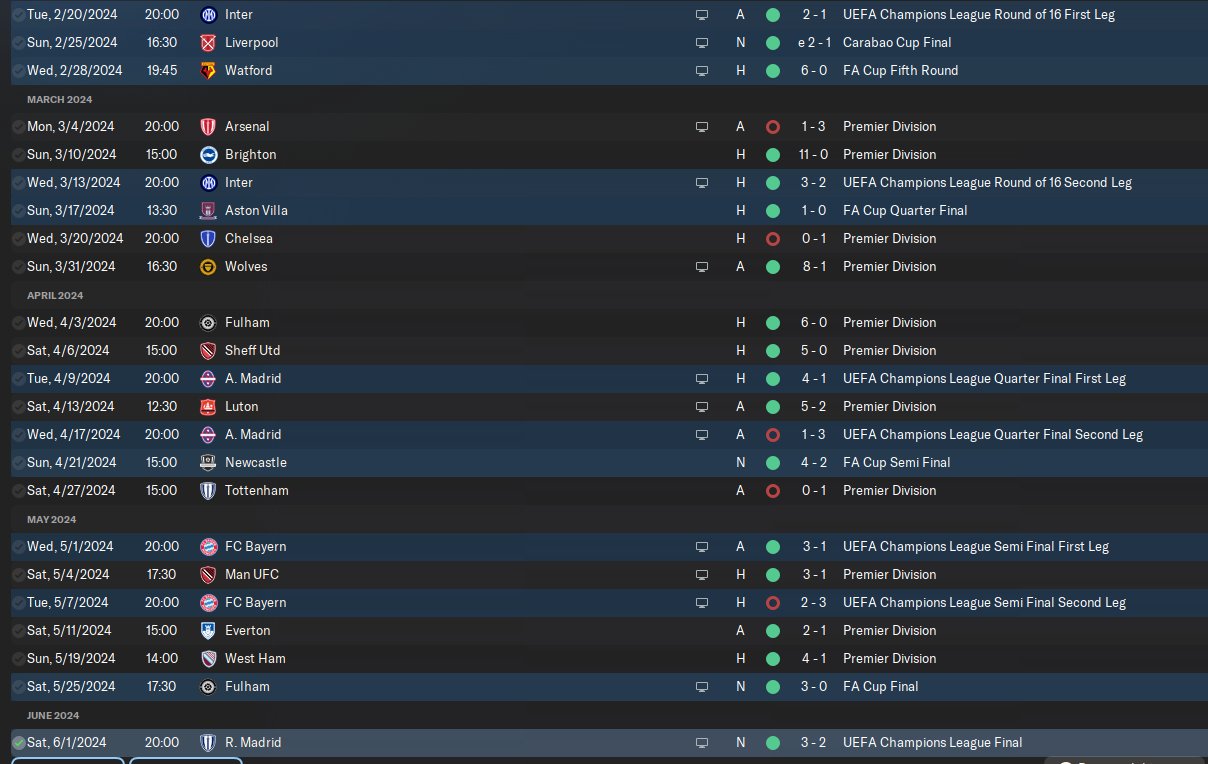Image resolution: width=1208 pixels, height=764 pixels.
Task: Toggle the checkmark beside the Arsenal fixture
Action: pos(18,127)
